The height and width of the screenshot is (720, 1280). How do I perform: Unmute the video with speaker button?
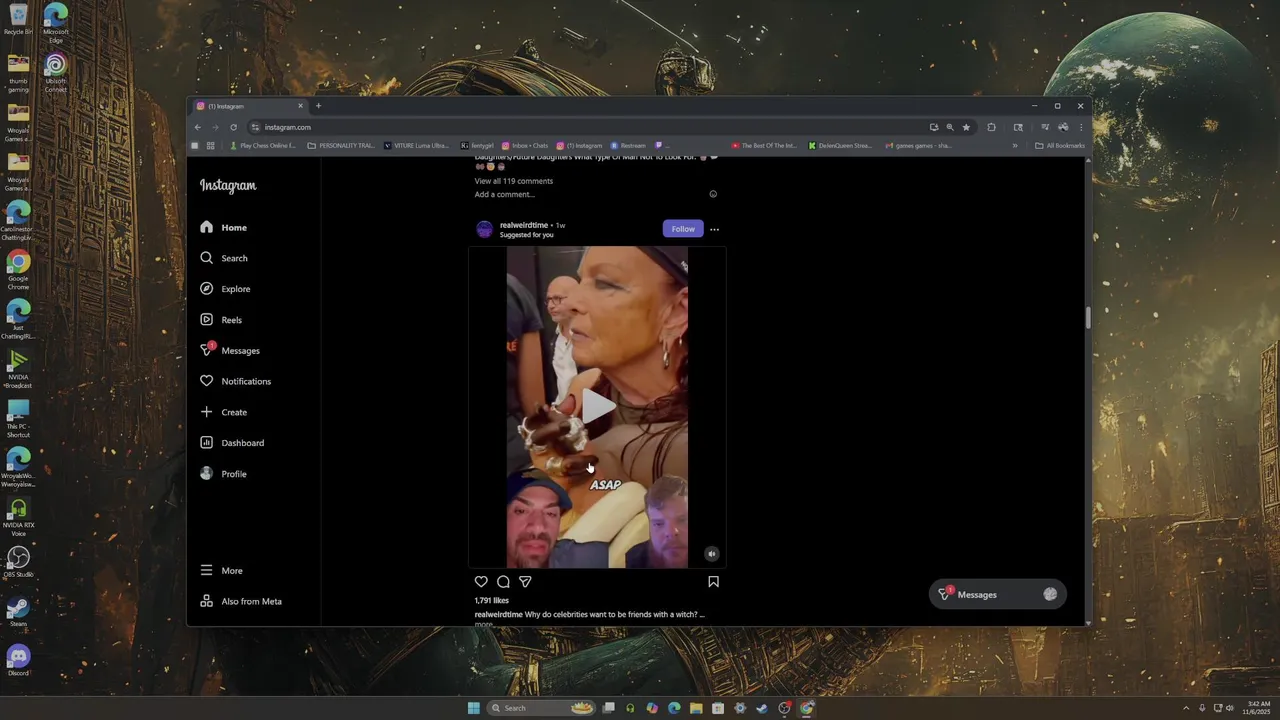pos(711,553)
